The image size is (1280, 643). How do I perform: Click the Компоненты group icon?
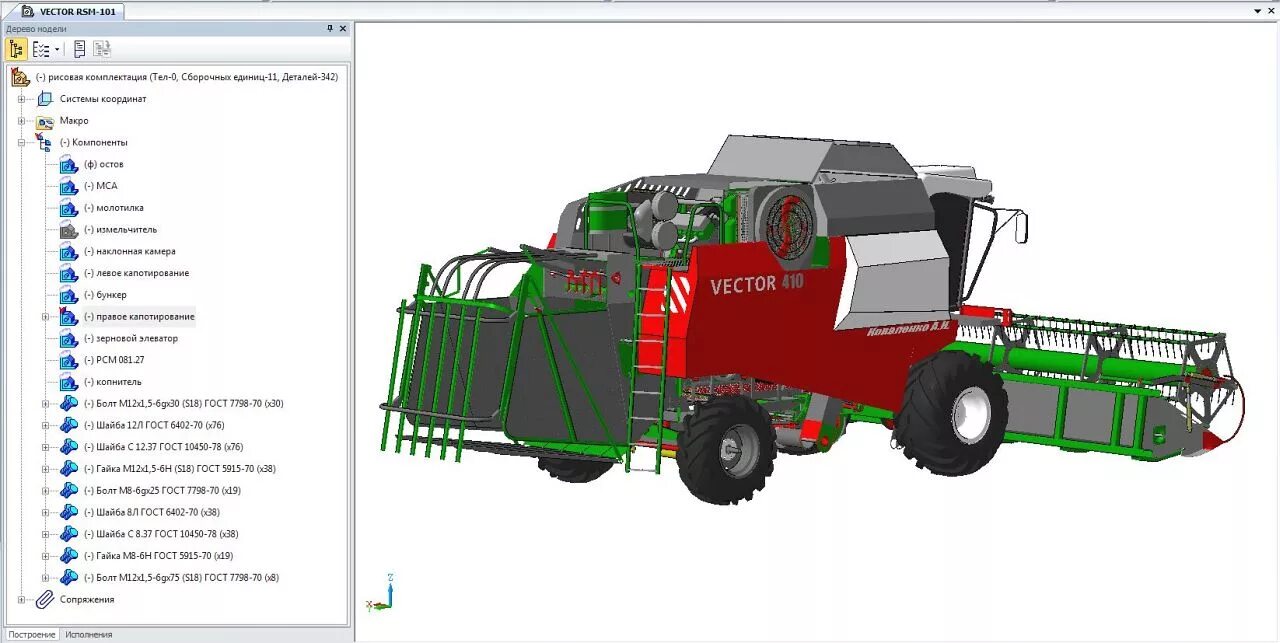45,143
